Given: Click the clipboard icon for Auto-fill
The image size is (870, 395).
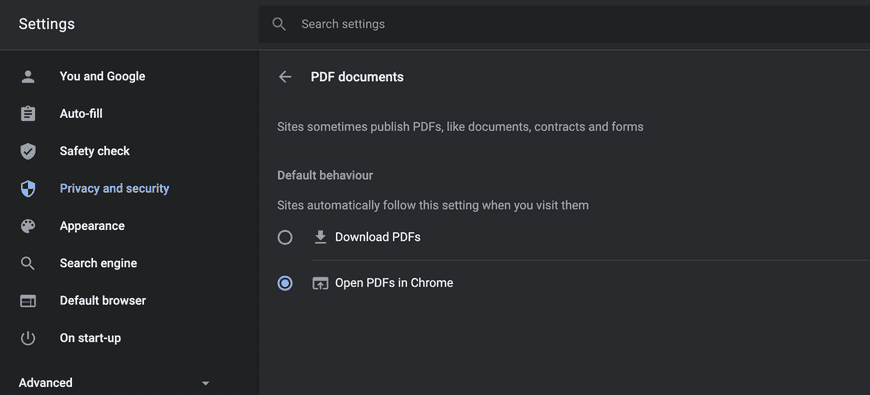Looking at the screenshot, I should (x=28, y=114).
